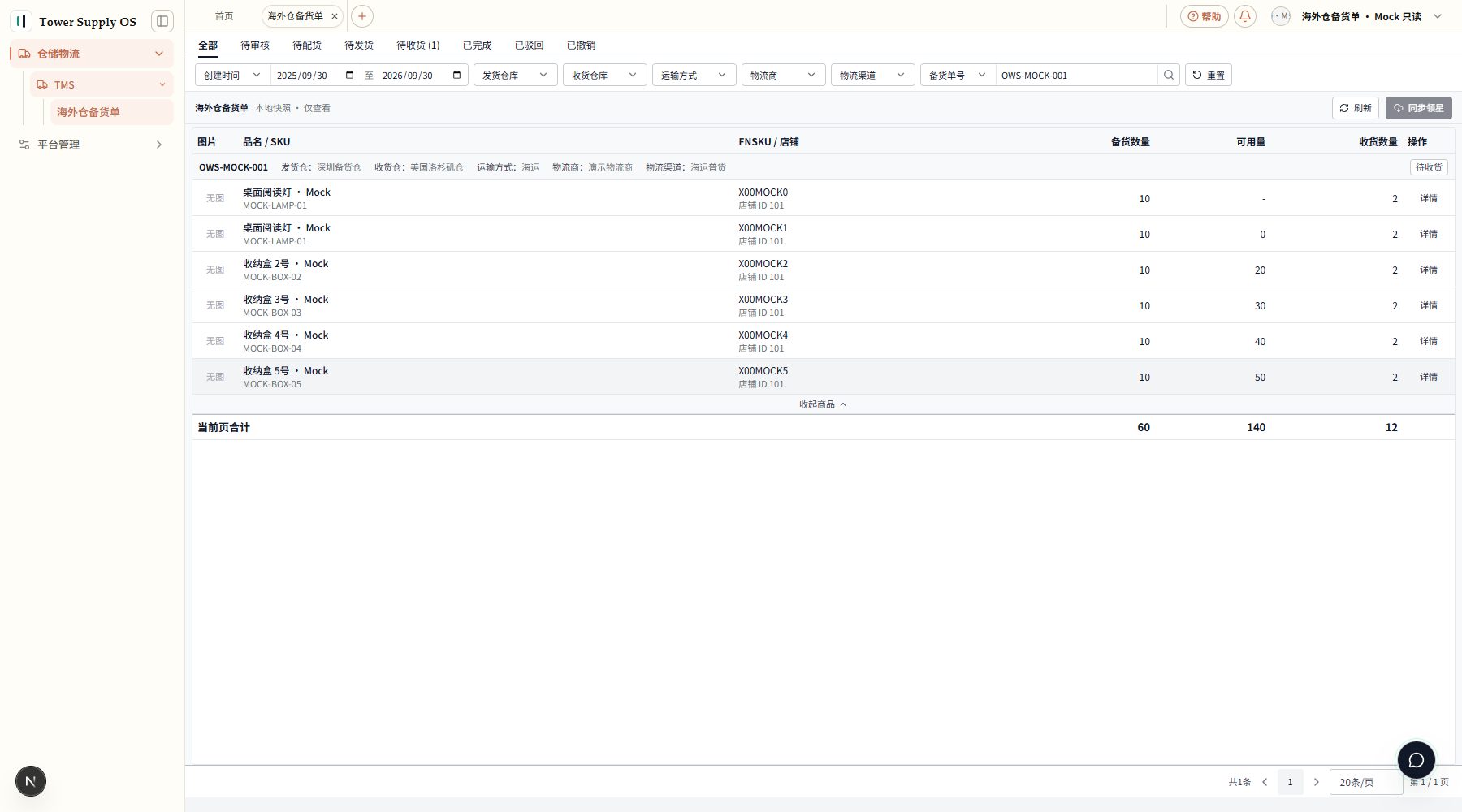
Task: Open the 收货仓库 dropdown
Action: (605, 76)
